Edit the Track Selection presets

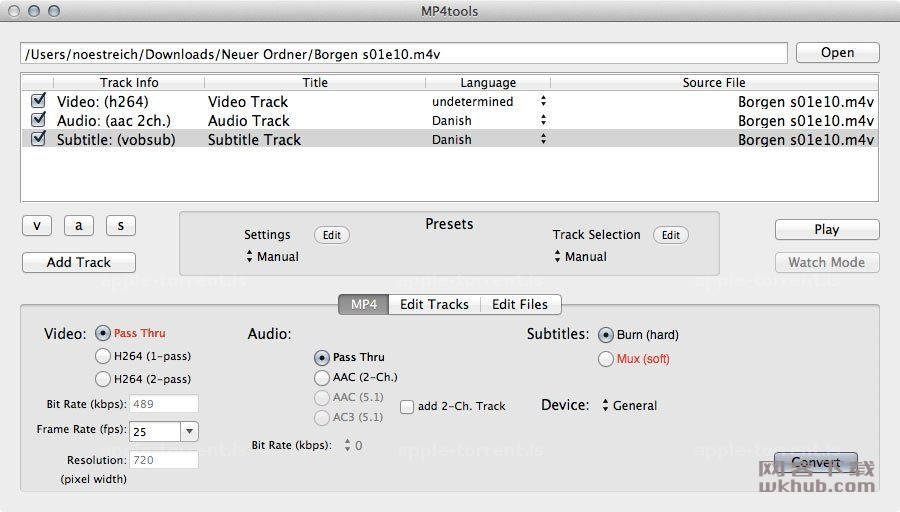[x=670, y=235]
